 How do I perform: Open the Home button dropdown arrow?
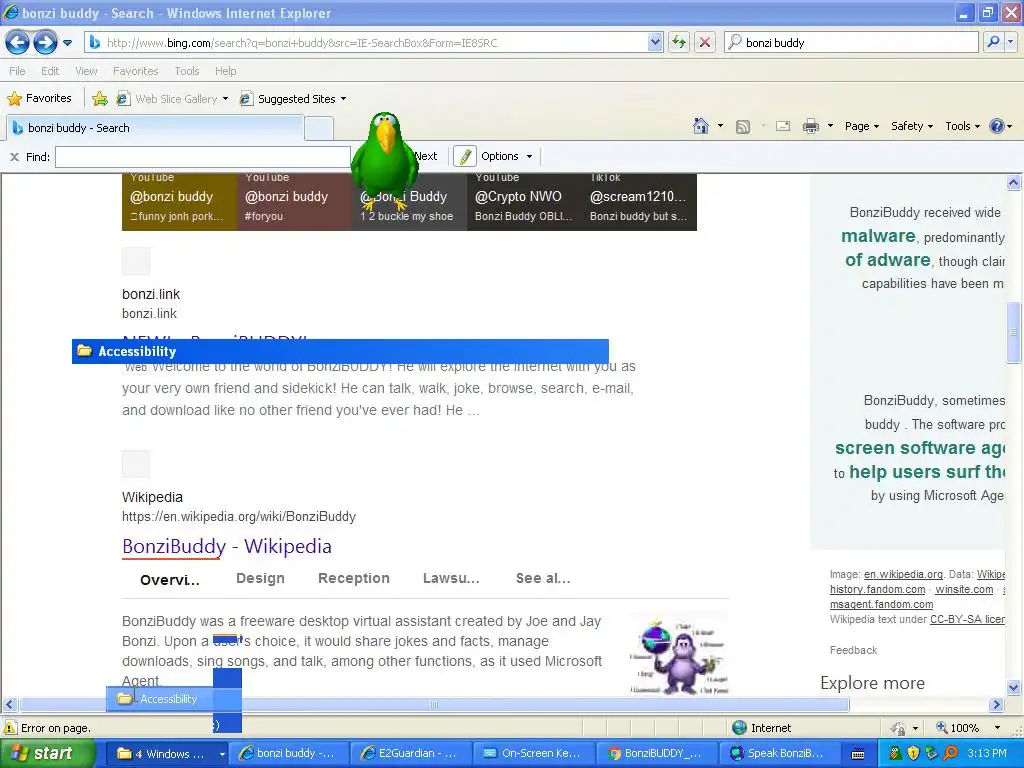tap(720, 126)
